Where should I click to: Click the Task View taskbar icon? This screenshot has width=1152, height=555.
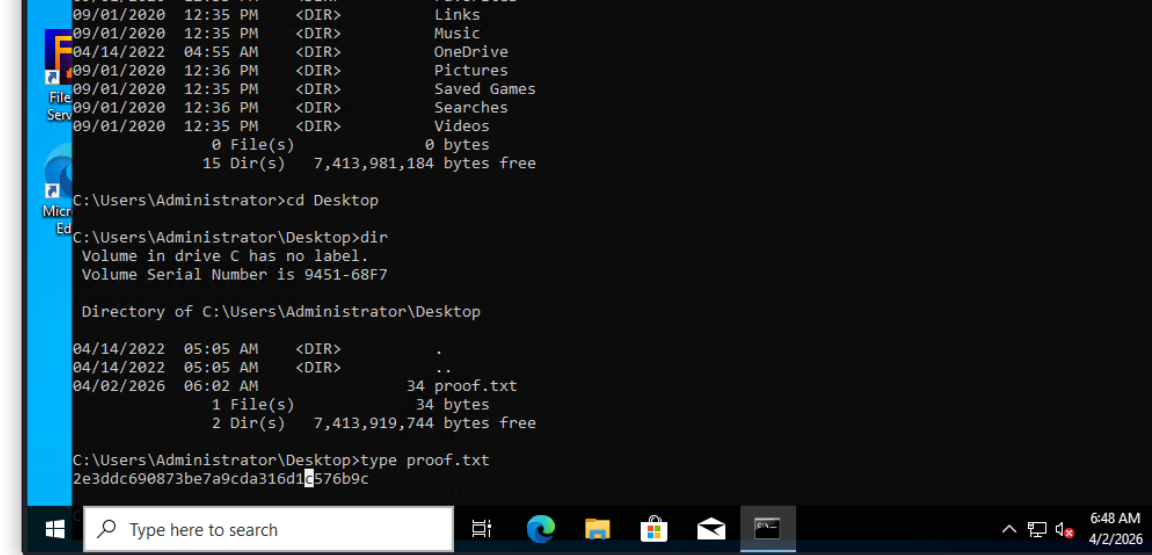482,529
